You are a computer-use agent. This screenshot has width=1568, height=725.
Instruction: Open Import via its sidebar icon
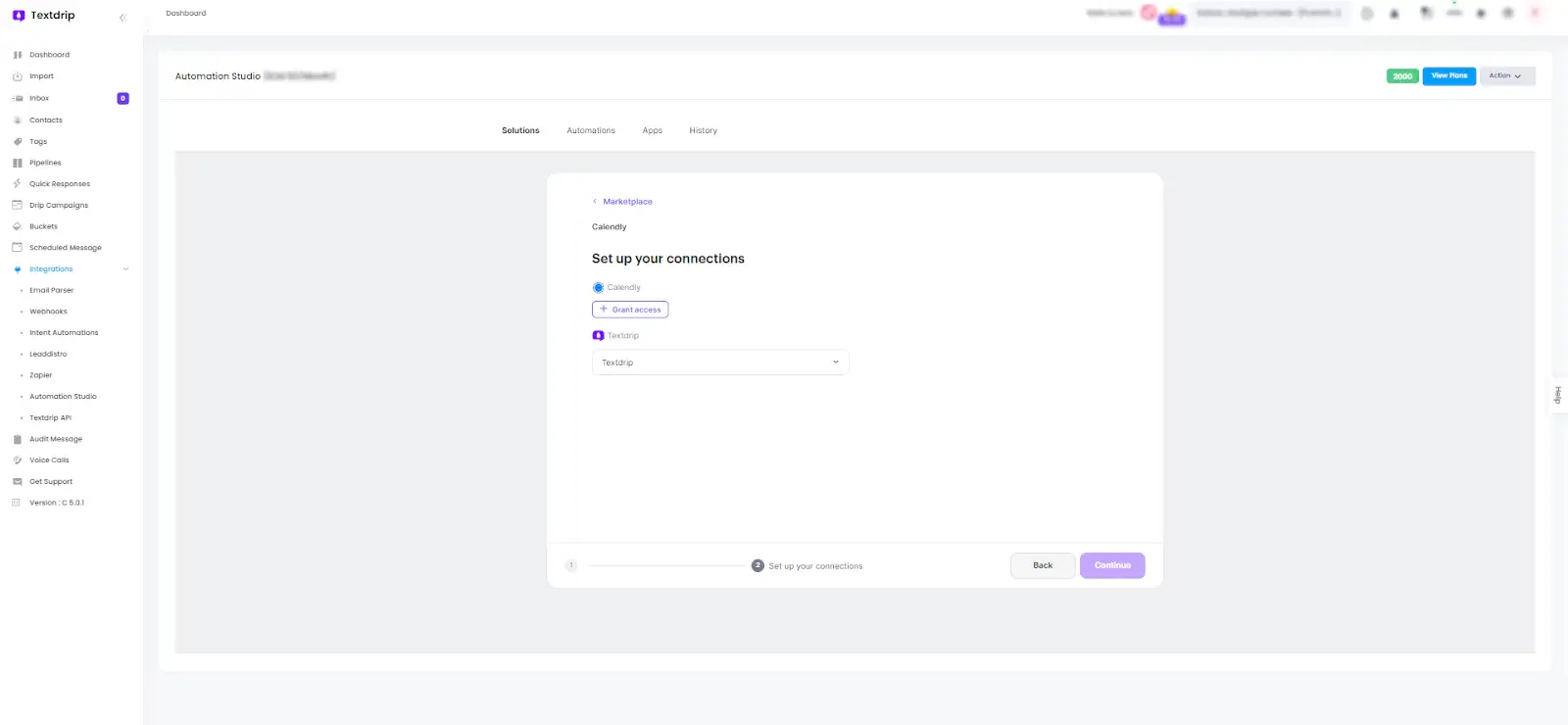coord(18,76)
